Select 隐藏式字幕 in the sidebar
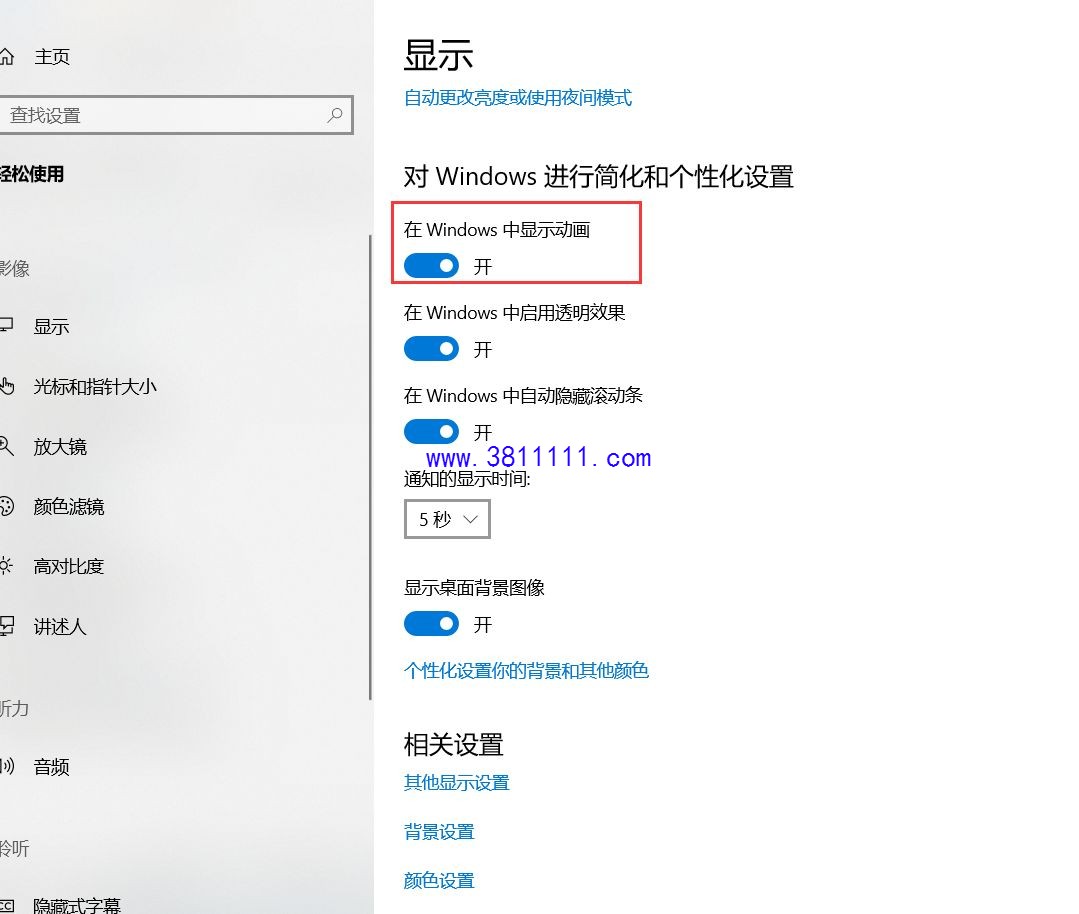Image resolution: width=1079 pixels, height=914 pixels. pos(77,906)
